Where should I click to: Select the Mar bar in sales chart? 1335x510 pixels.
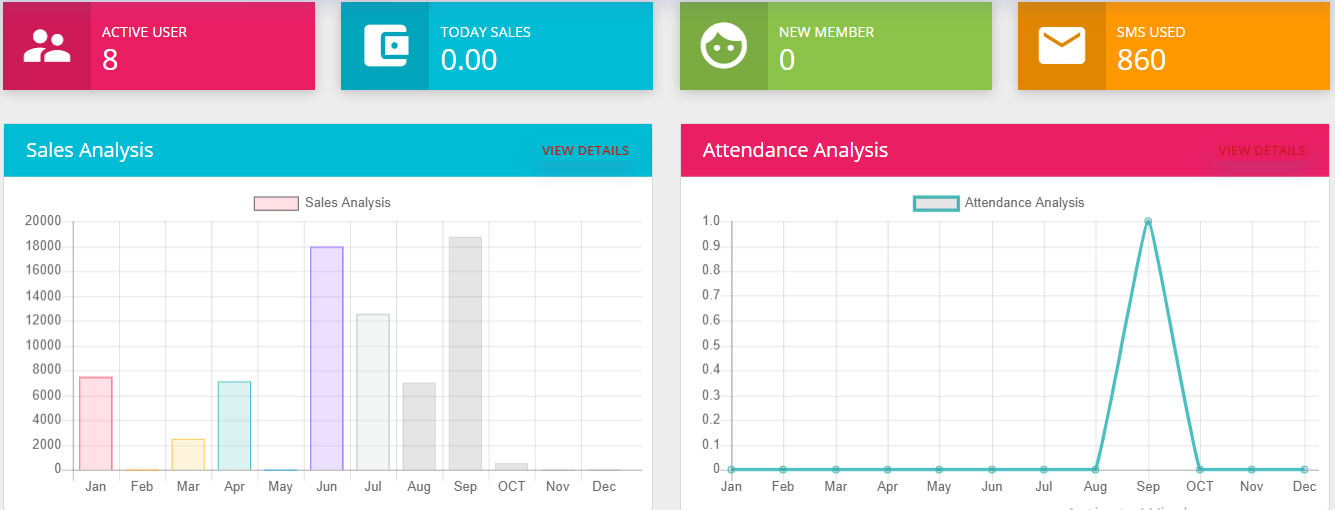click(188, 454)
